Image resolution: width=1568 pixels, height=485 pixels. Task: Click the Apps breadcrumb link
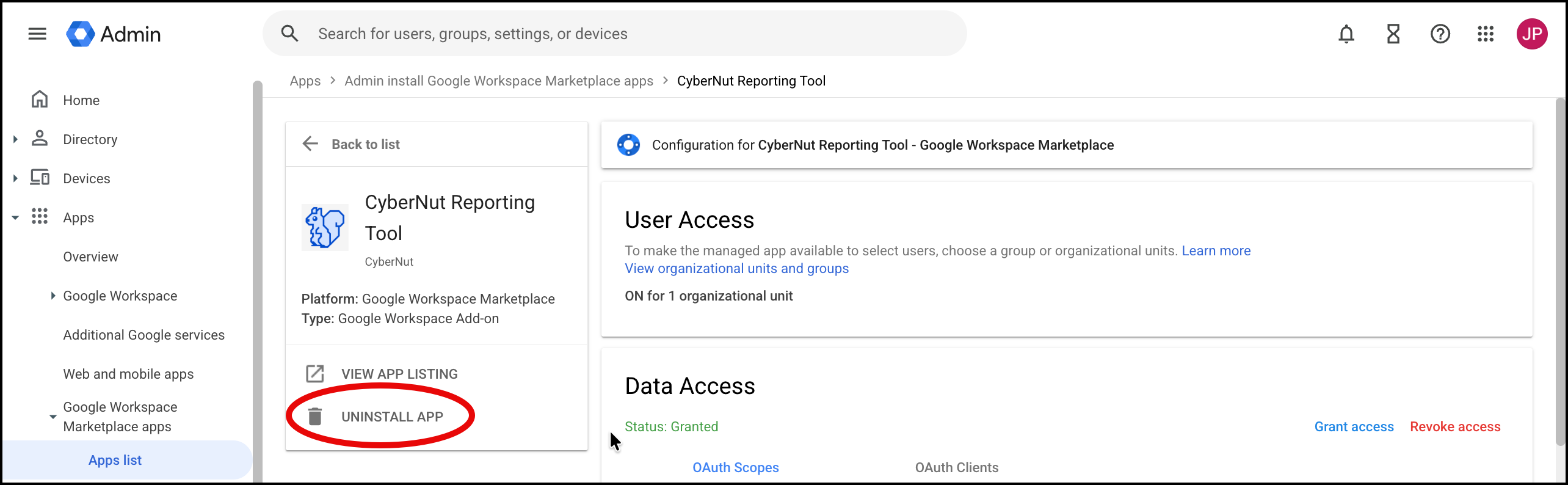coord(305,81)
